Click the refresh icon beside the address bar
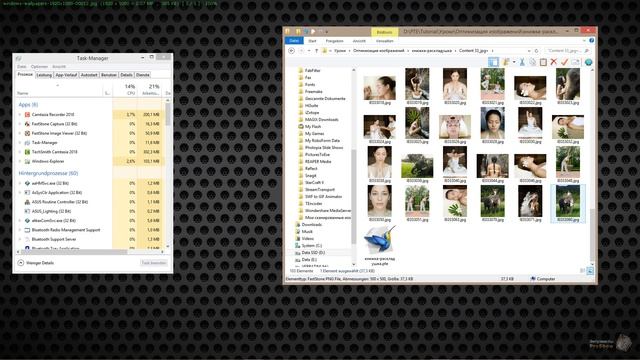 click(x=536, y=51)
